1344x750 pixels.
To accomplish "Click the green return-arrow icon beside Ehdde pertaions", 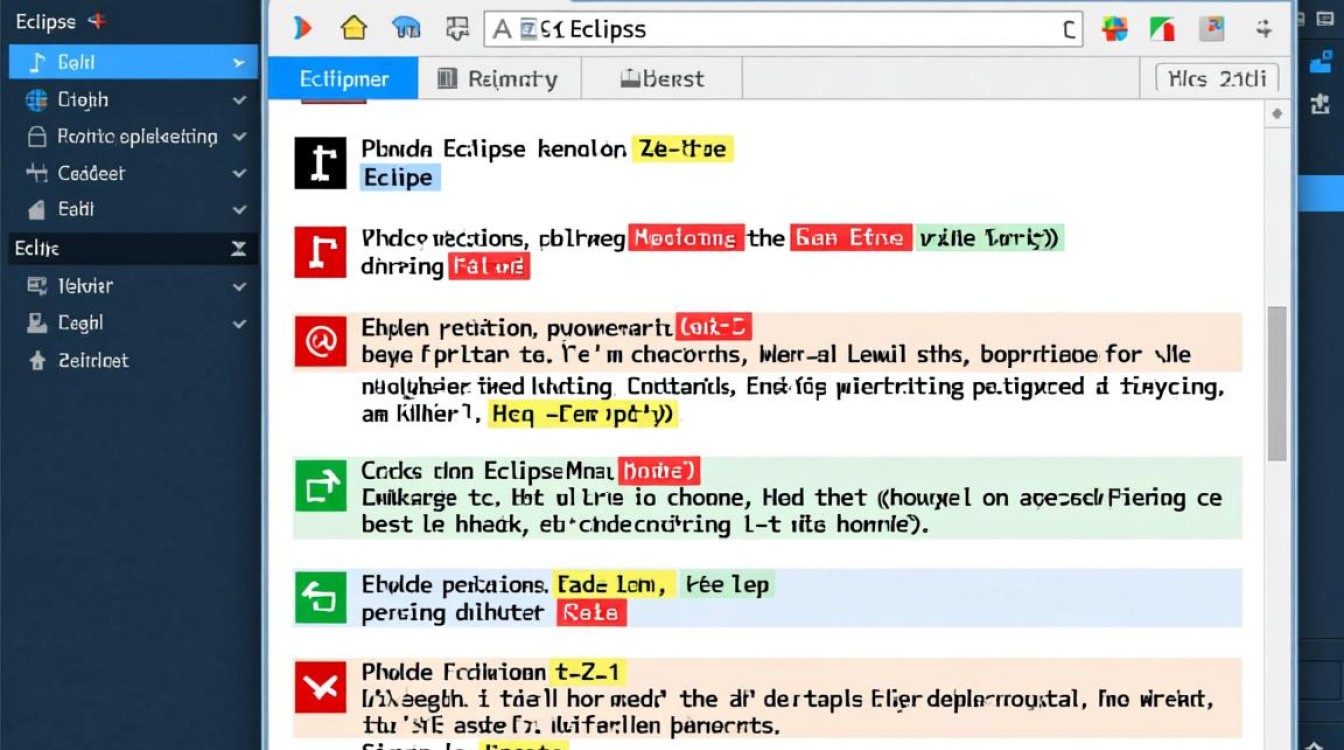I will pyautogui.click(x=320, y=598).
